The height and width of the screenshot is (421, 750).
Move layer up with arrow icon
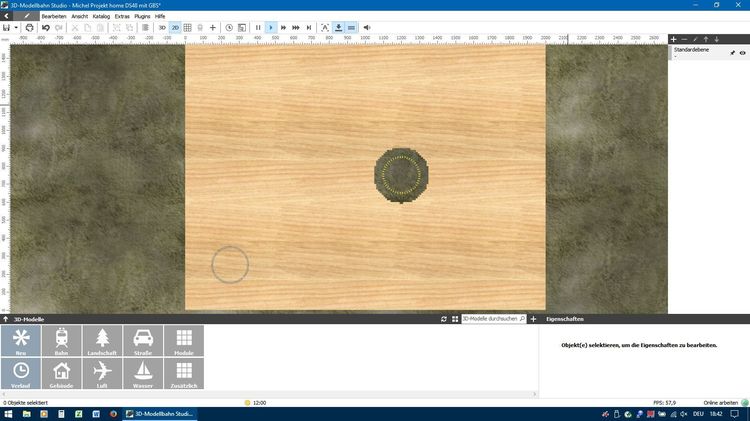point(706,39)
